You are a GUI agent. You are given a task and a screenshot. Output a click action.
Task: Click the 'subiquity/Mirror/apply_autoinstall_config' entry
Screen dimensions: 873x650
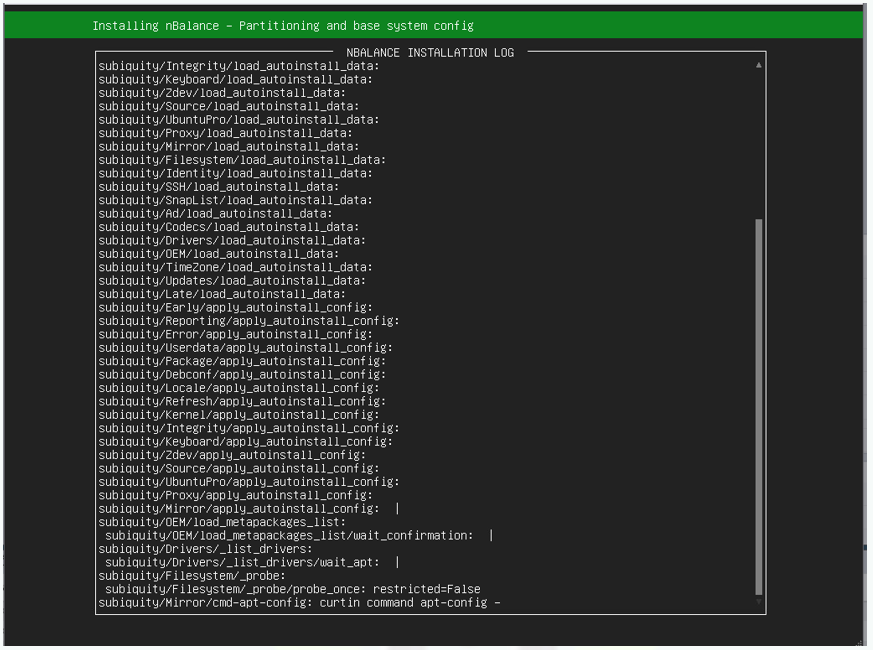238,509
